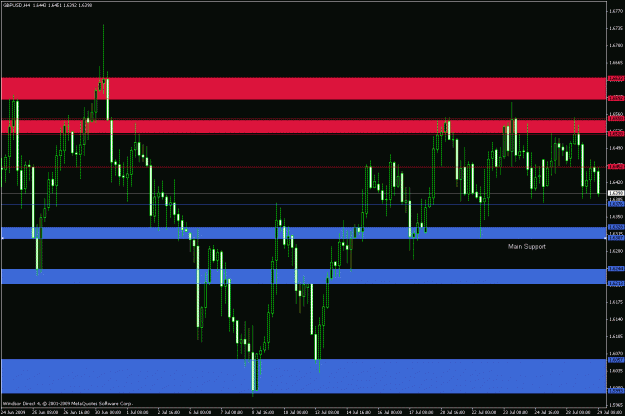Click the 1.6420 price axis label
Screen dimensions: 625x416
(616, 182)
